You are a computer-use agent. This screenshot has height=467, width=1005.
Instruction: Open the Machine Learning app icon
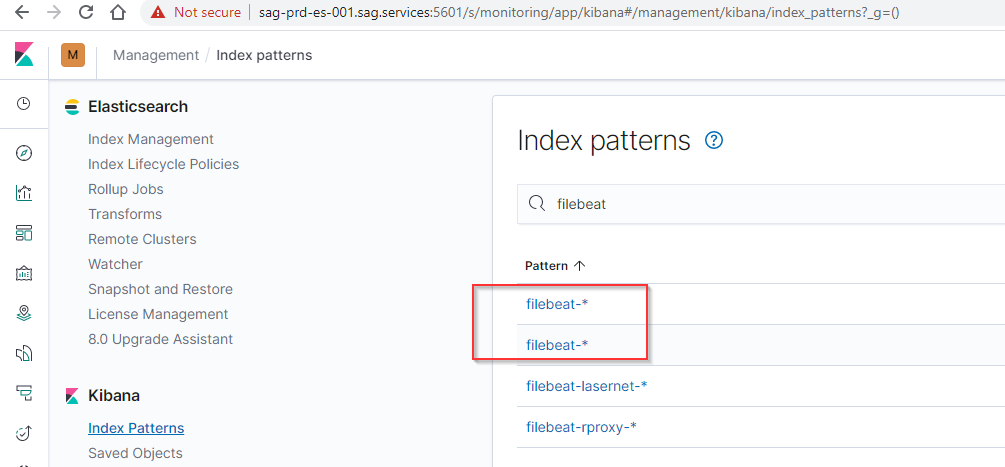(x=24, y=353)
